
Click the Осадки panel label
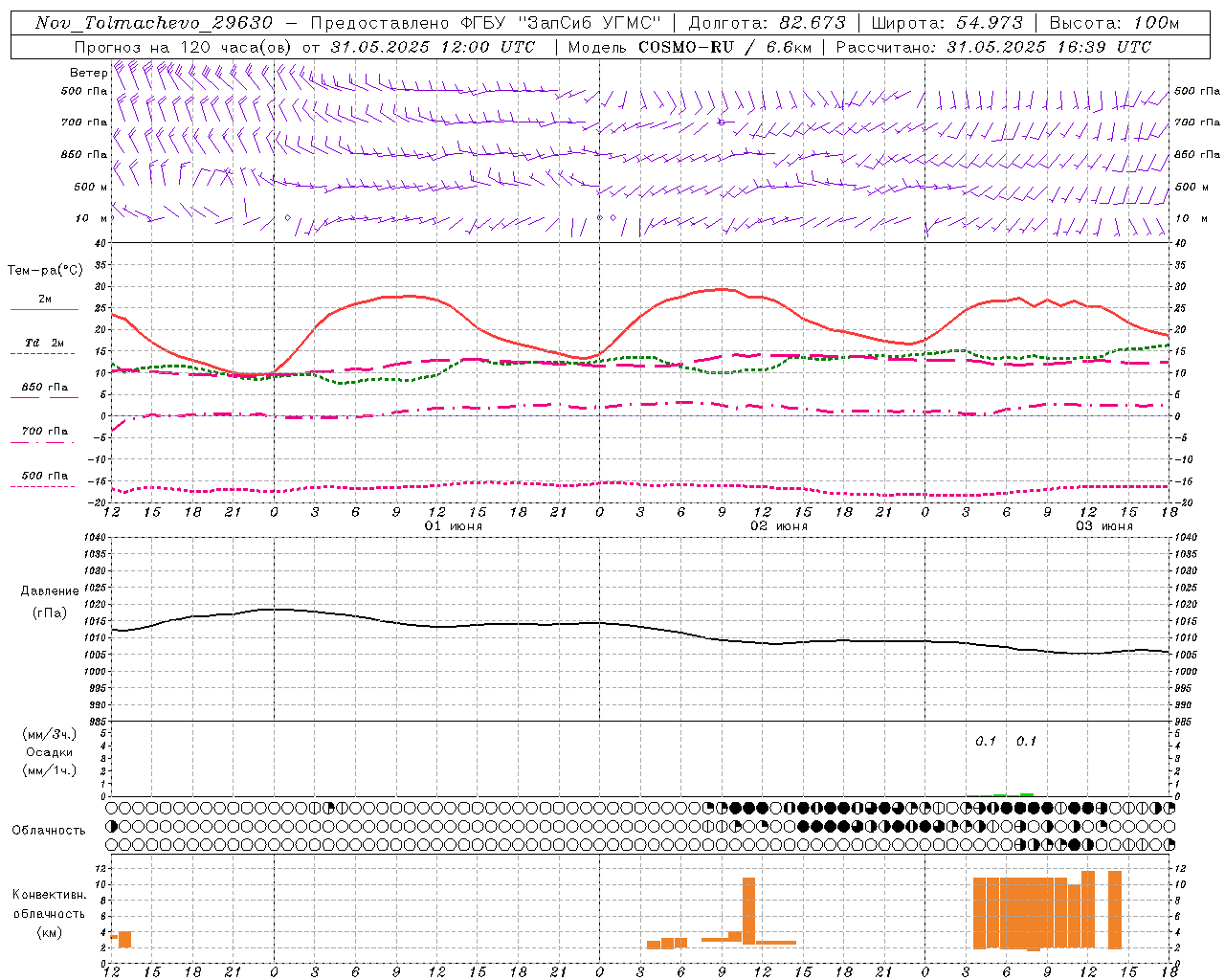[50, 752]
